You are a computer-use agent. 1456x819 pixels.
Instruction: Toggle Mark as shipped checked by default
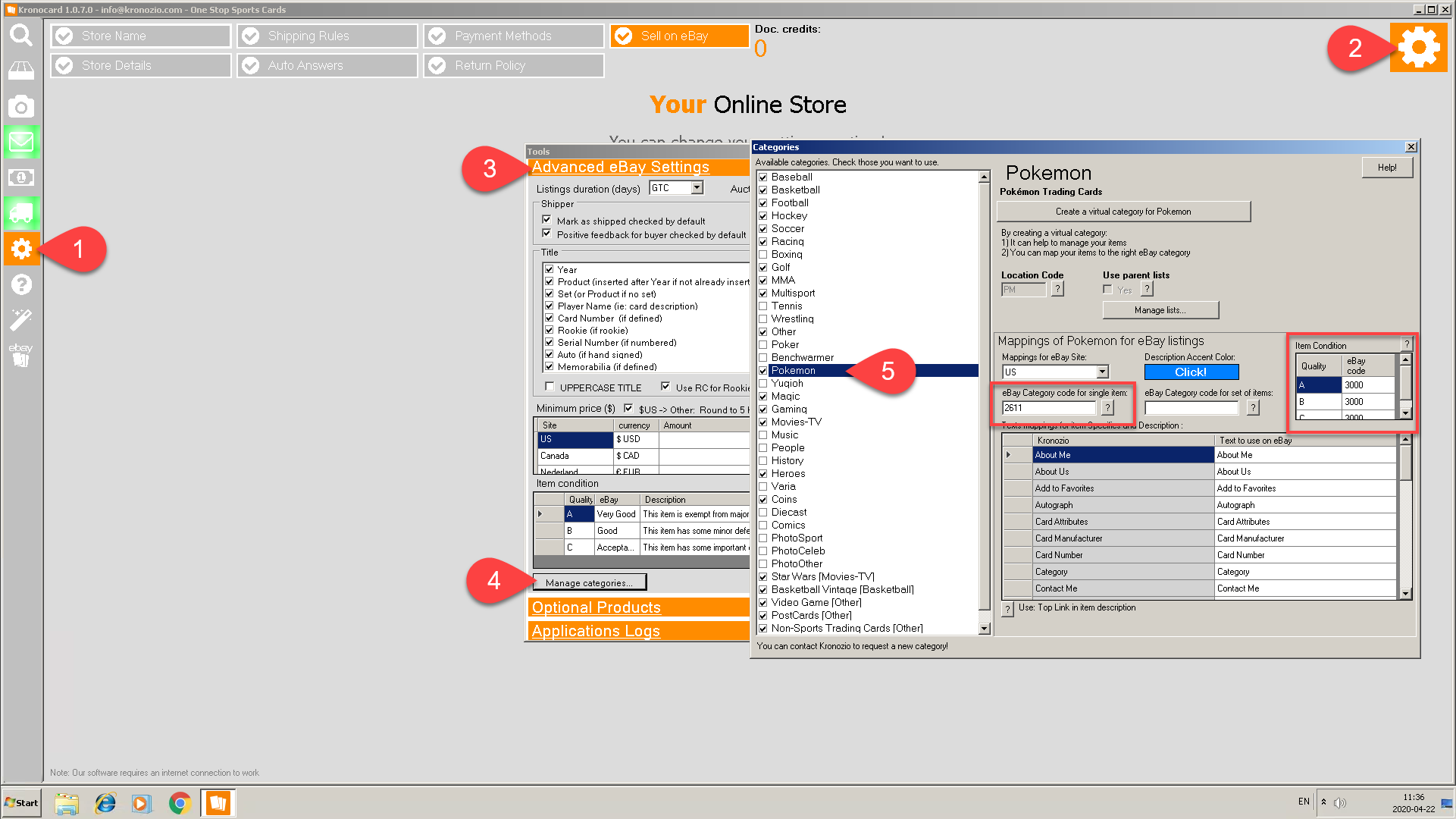[546, 220]
